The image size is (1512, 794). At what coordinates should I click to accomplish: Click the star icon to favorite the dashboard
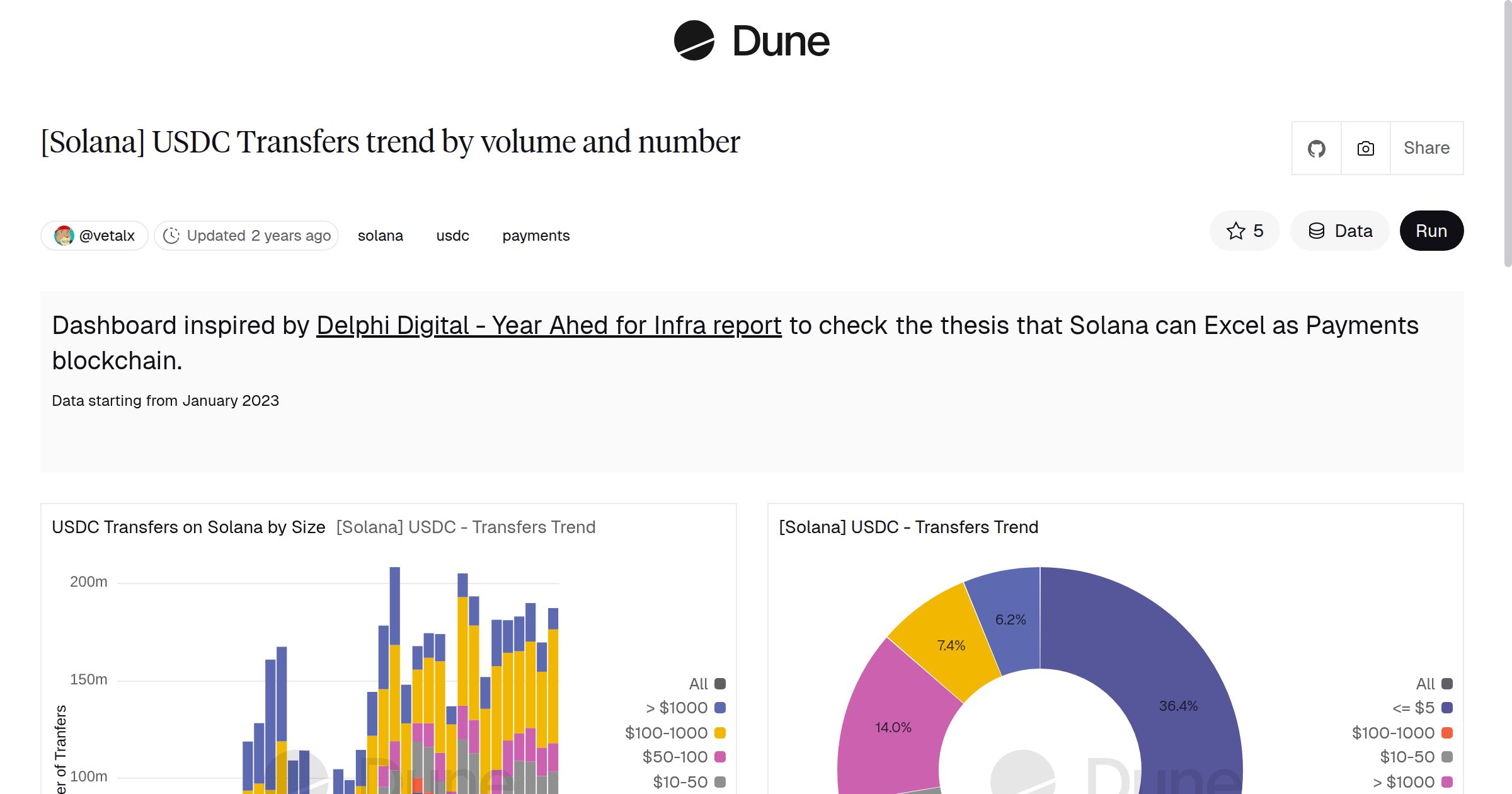tap(1236, 231)
